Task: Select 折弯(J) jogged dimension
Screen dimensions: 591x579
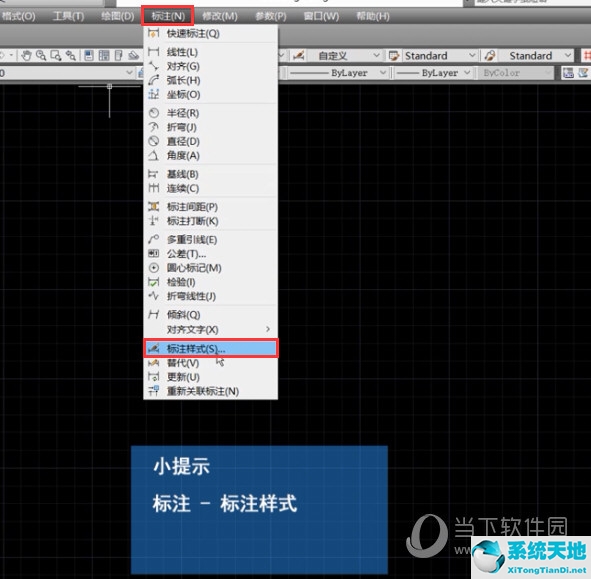Action: pos(211,127)
